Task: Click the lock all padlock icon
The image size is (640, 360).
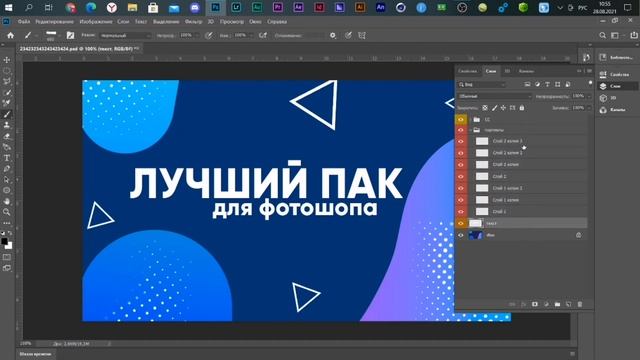Action: pyautogui.click(x=522, y=108)
